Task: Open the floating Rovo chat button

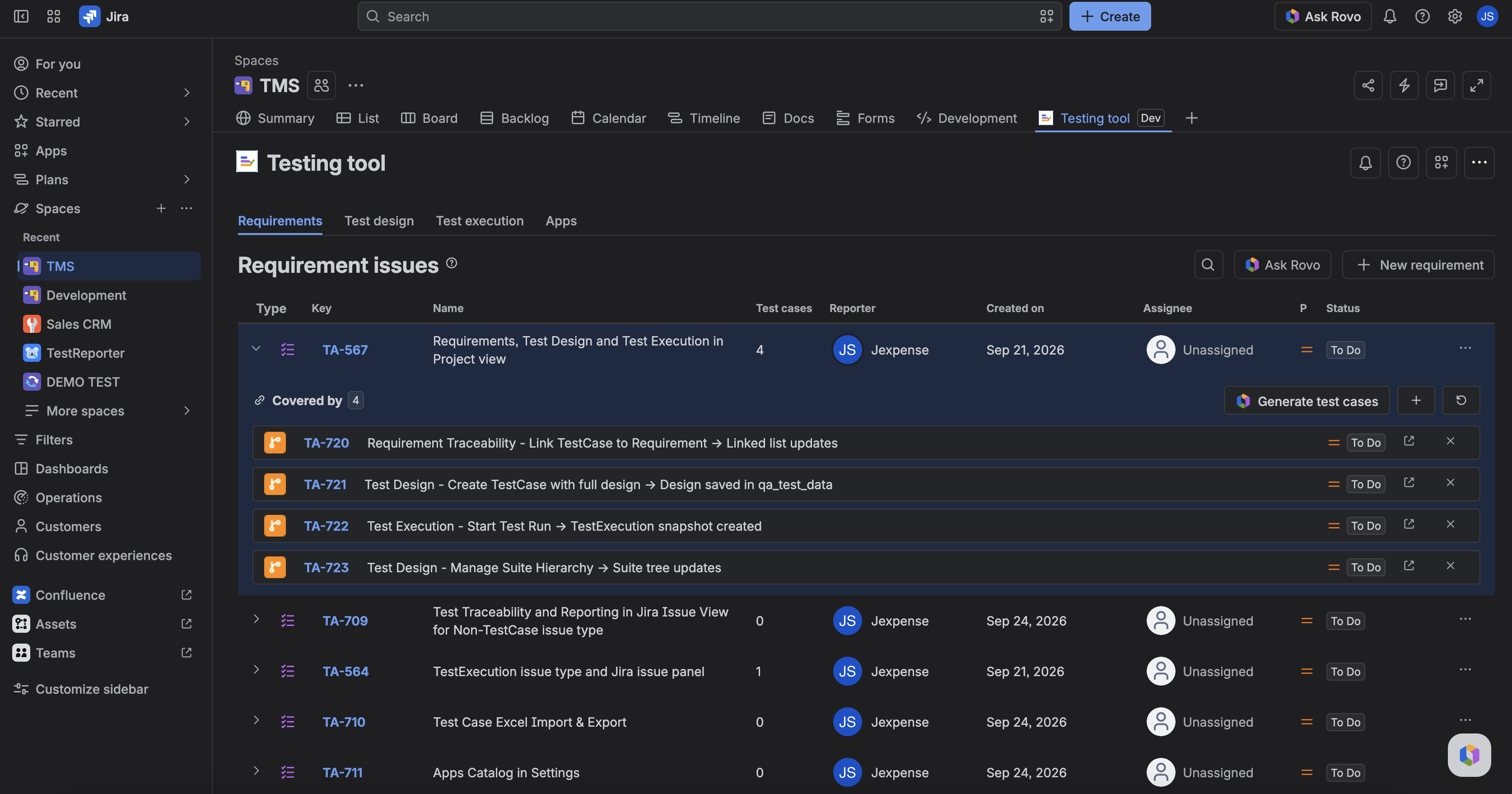Action: tap(1469, 755)
